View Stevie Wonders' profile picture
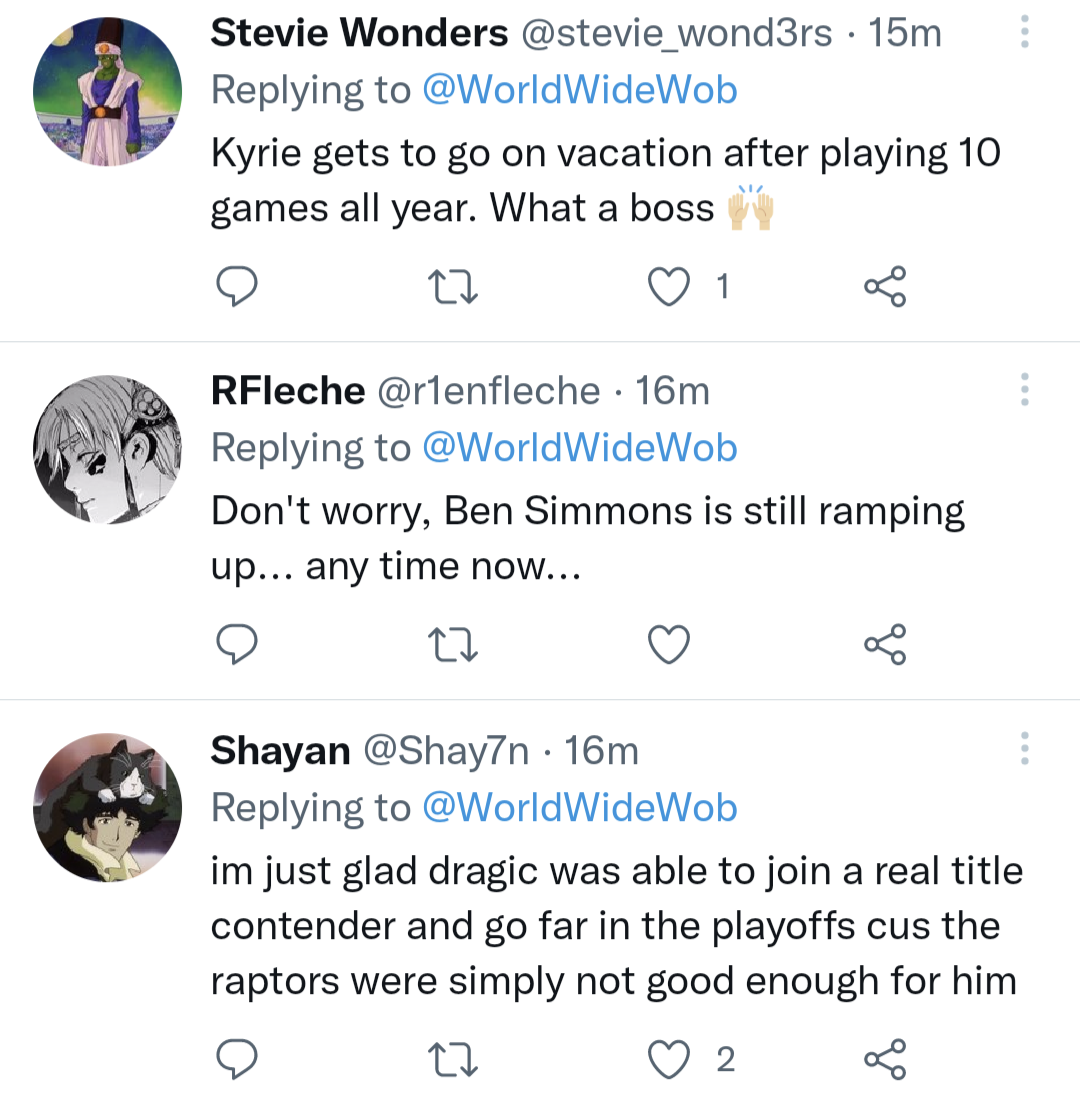1080x1114 pixels. pos(108,91)
